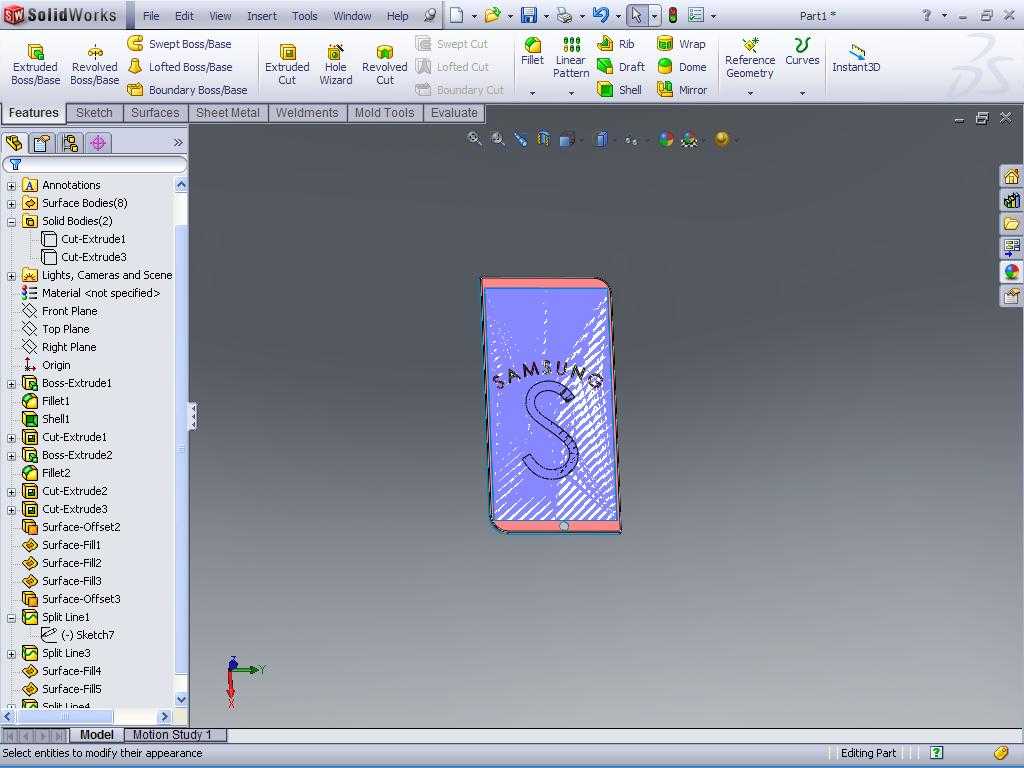Screen dimensions: 1024x768
Task: Open the Motion Study 1 tab
Action: [x=172, y=735]
